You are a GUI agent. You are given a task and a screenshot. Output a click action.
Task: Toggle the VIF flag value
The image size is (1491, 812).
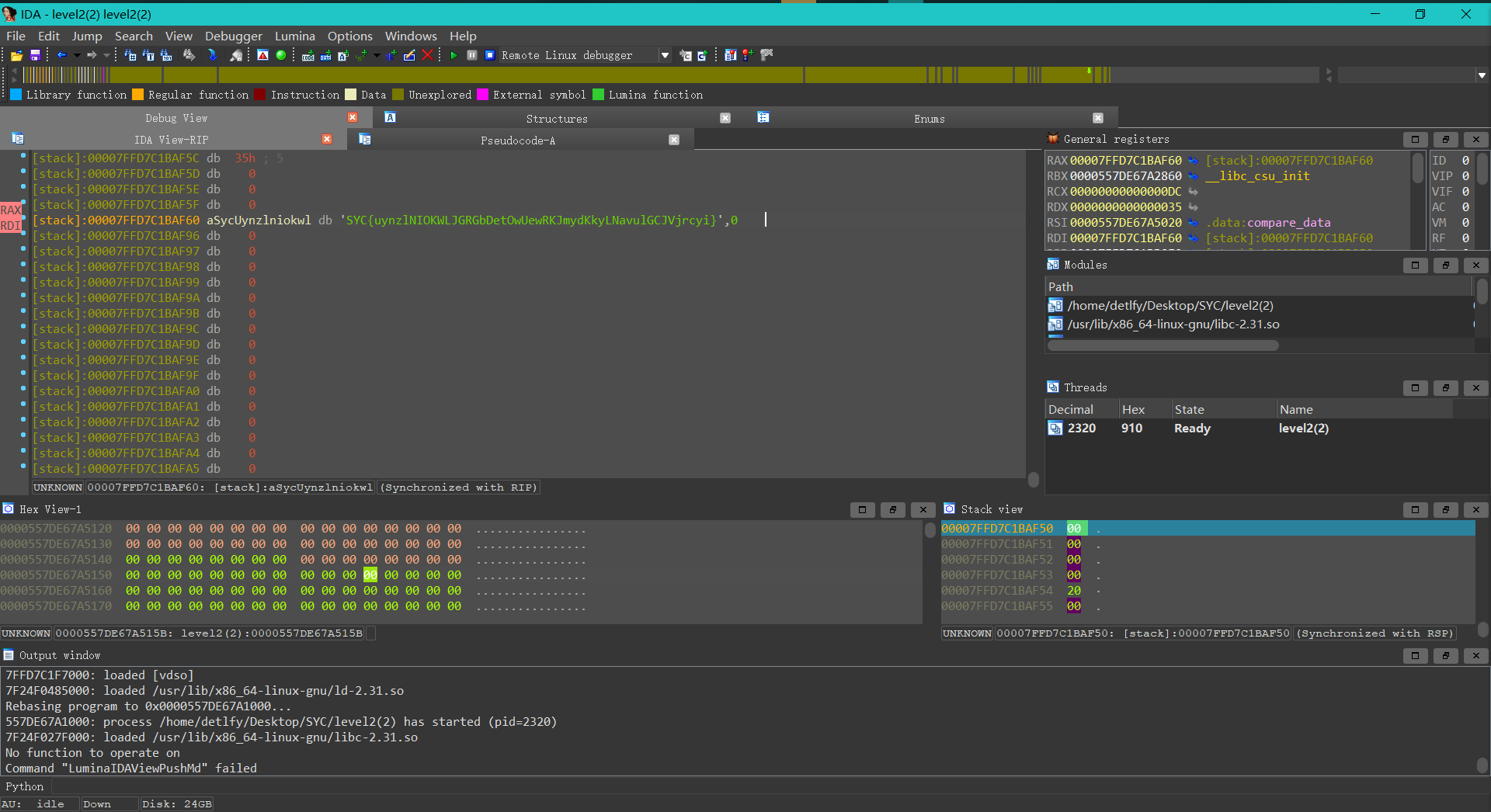point(1465,192)
